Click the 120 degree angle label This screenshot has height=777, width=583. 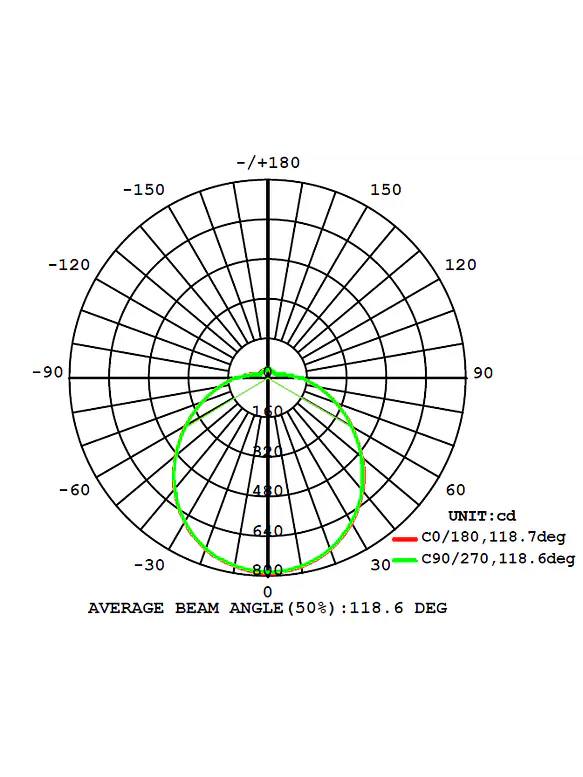[460, 265]
